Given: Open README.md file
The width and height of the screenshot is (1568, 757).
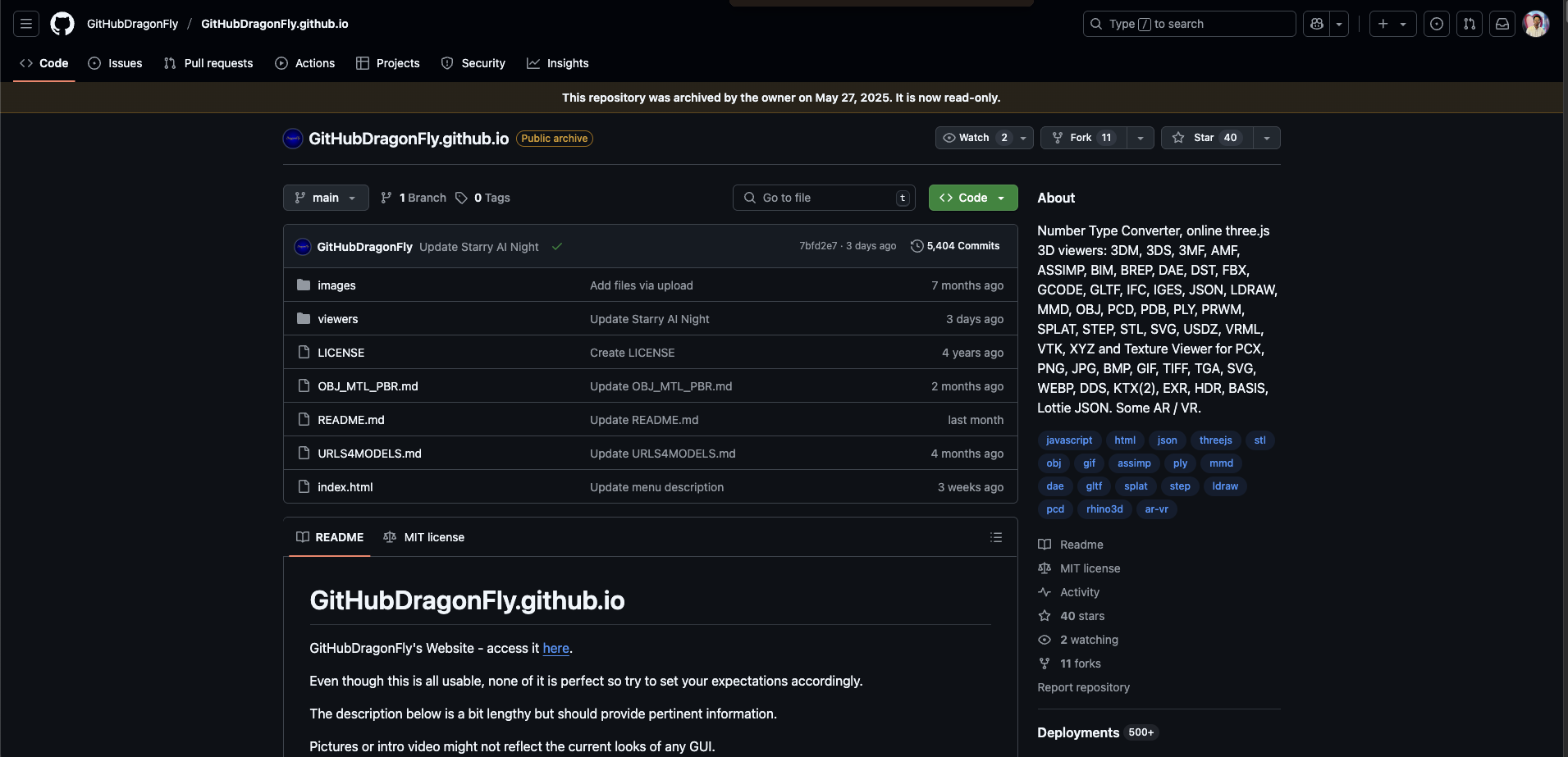Looking at the screenshot, I should [351, 420].
